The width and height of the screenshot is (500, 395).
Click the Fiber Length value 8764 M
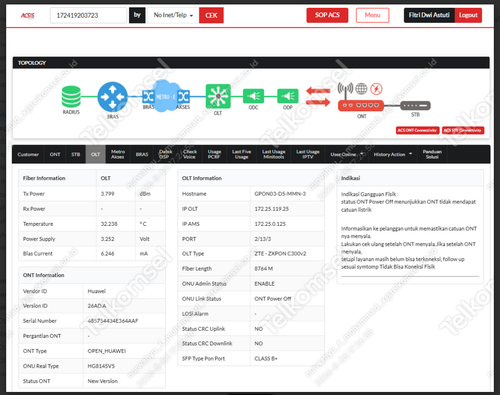click(x=263, y=268)
